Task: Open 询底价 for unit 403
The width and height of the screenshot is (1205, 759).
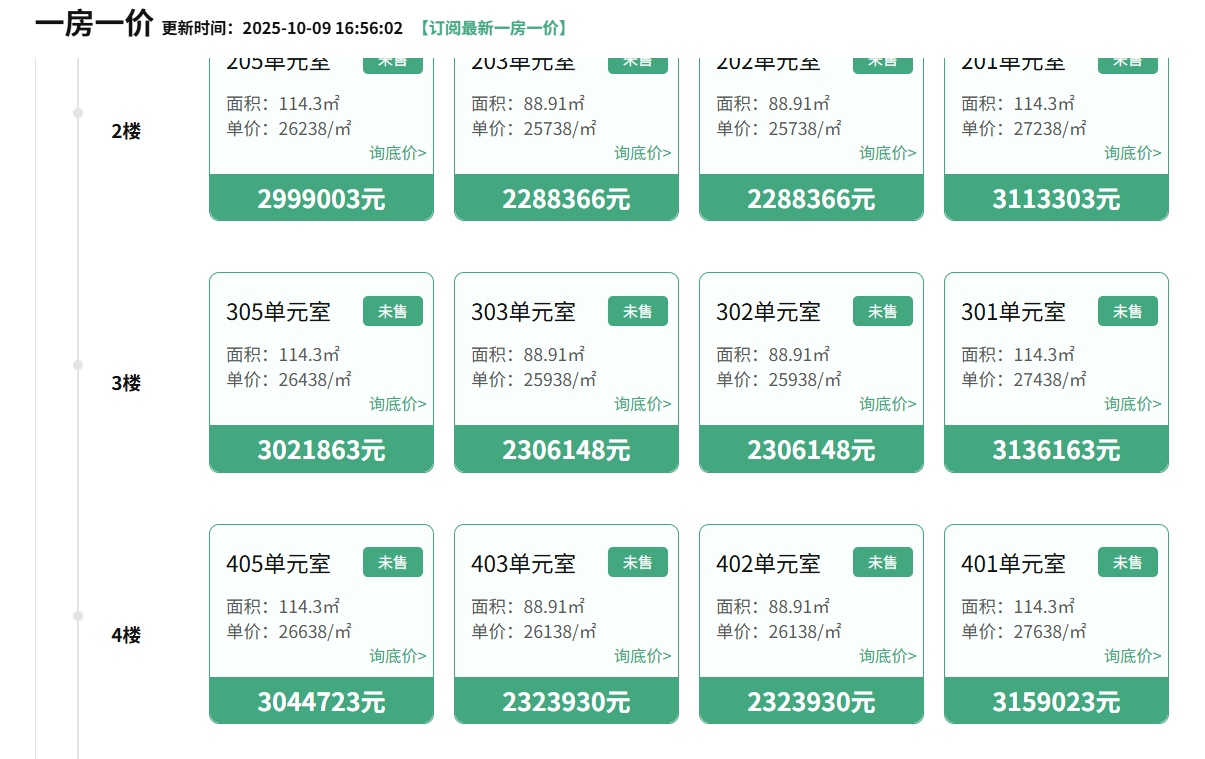Action: pos(642,656)
